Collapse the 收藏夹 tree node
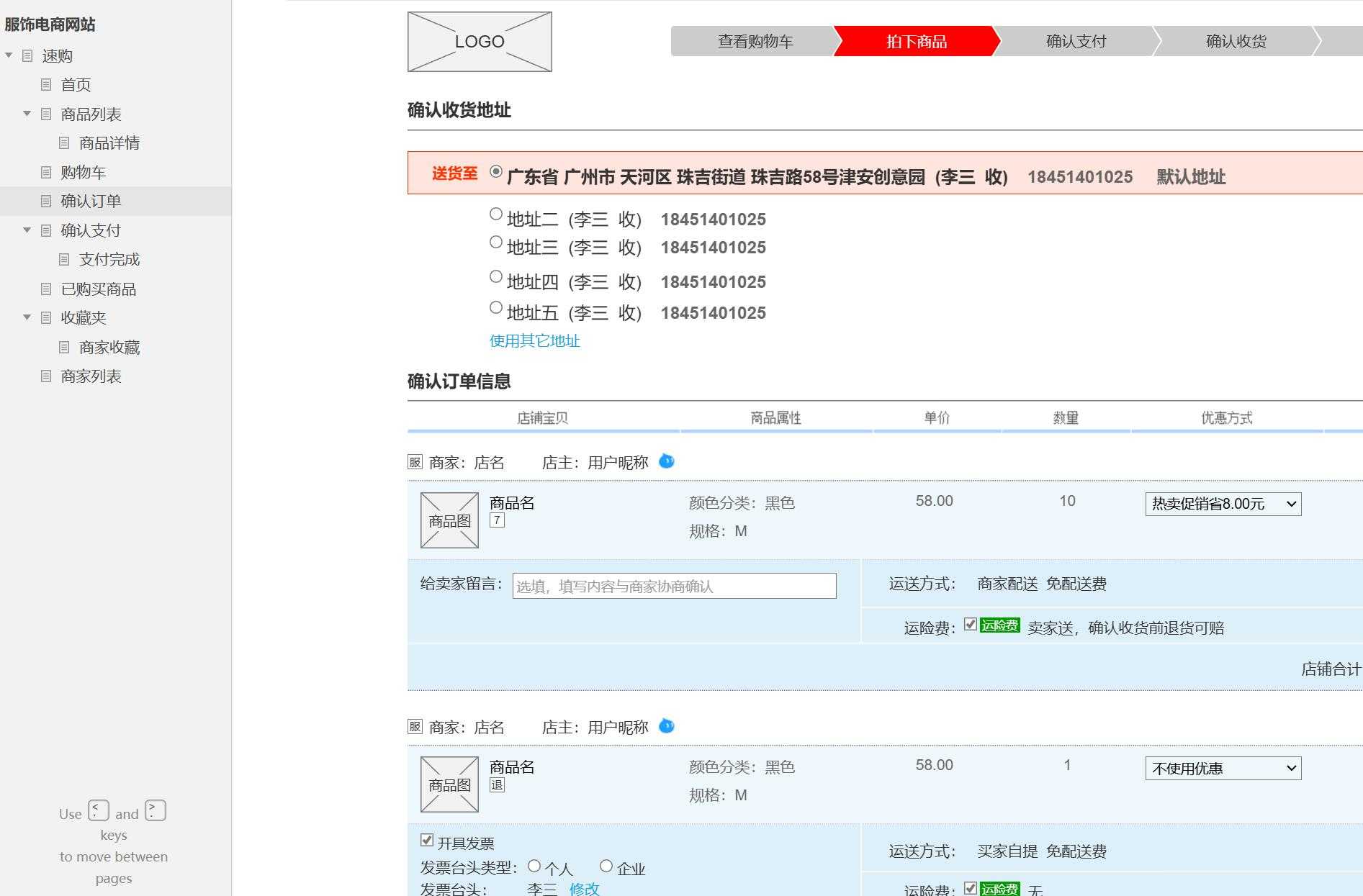The image size is (1363, 896). [x=26, y=317]
